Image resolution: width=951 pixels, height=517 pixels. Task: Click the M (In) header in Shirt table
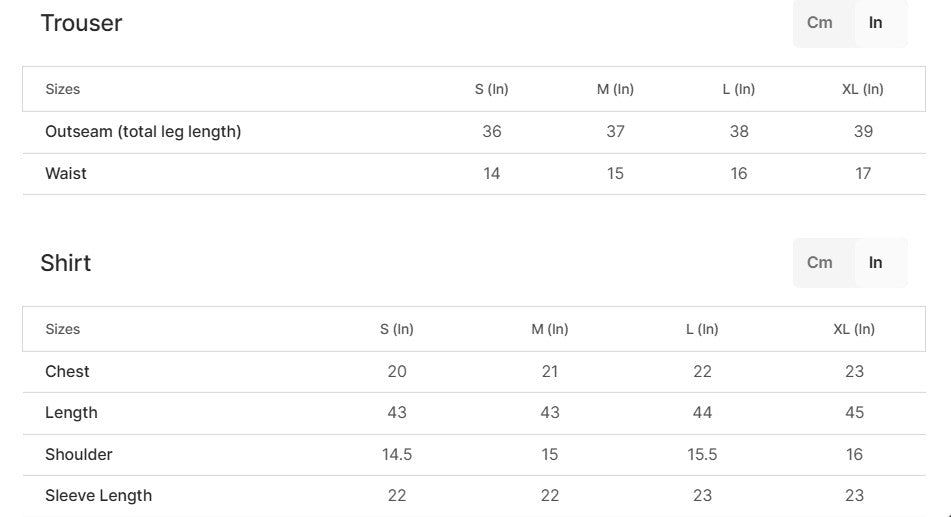tap(550, 329)
